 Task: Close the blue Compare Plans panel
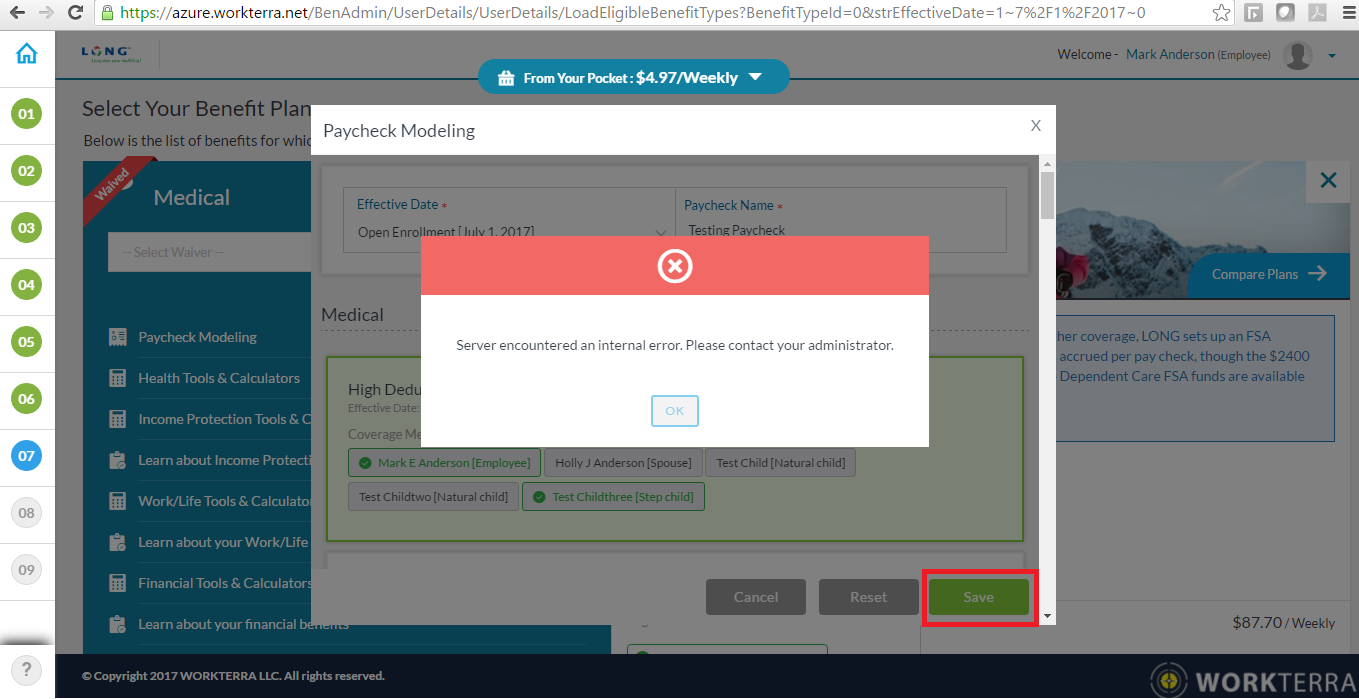click(1328, 180)
